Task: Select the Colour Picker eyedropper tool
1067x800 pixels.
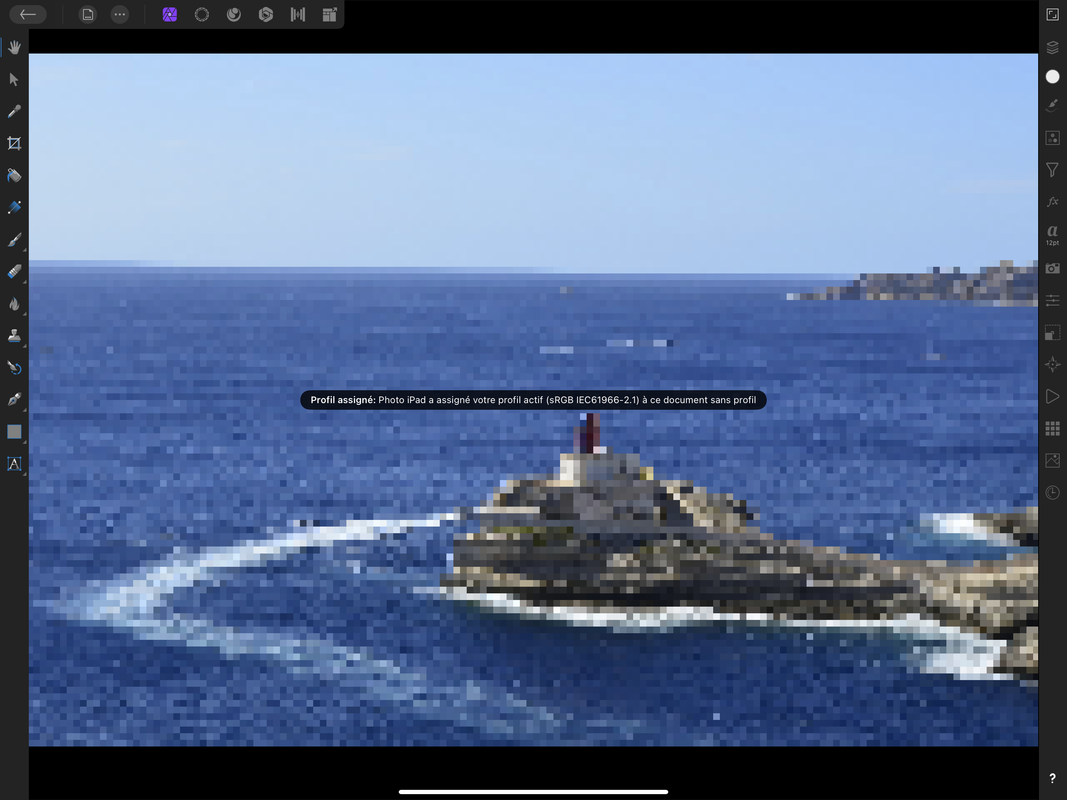Action: click(x=14, y=111)
